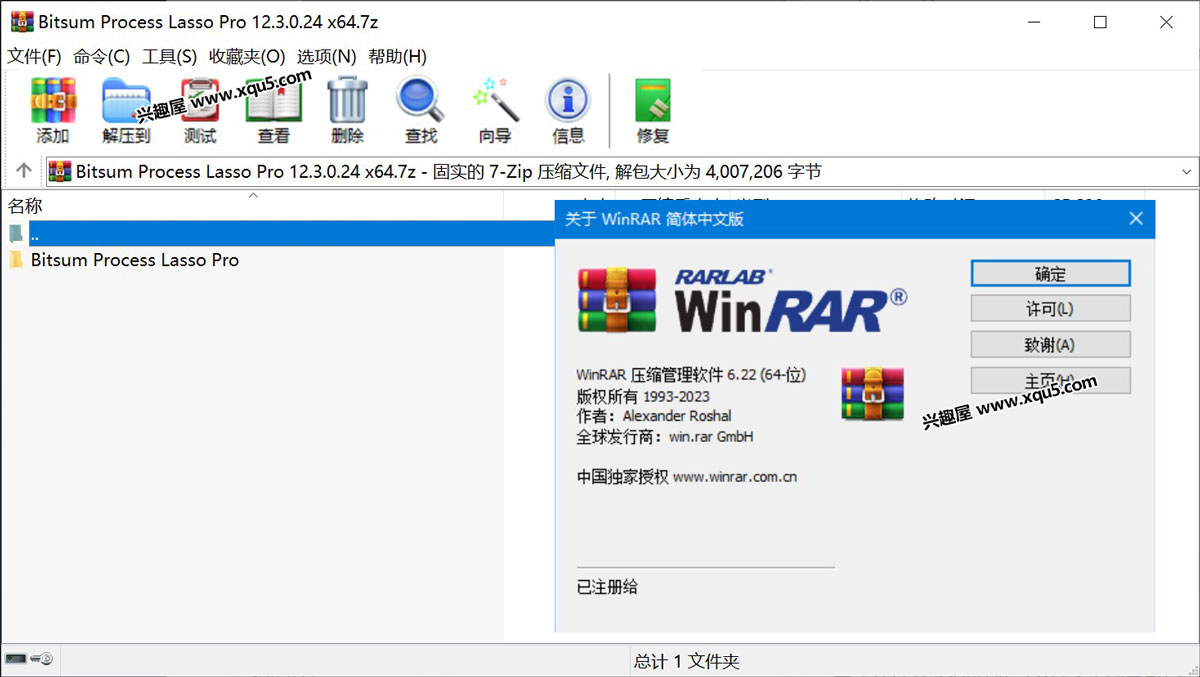
Task: Click www.winrar.com.cn text in About dialog
Action: tap(735, 477)
